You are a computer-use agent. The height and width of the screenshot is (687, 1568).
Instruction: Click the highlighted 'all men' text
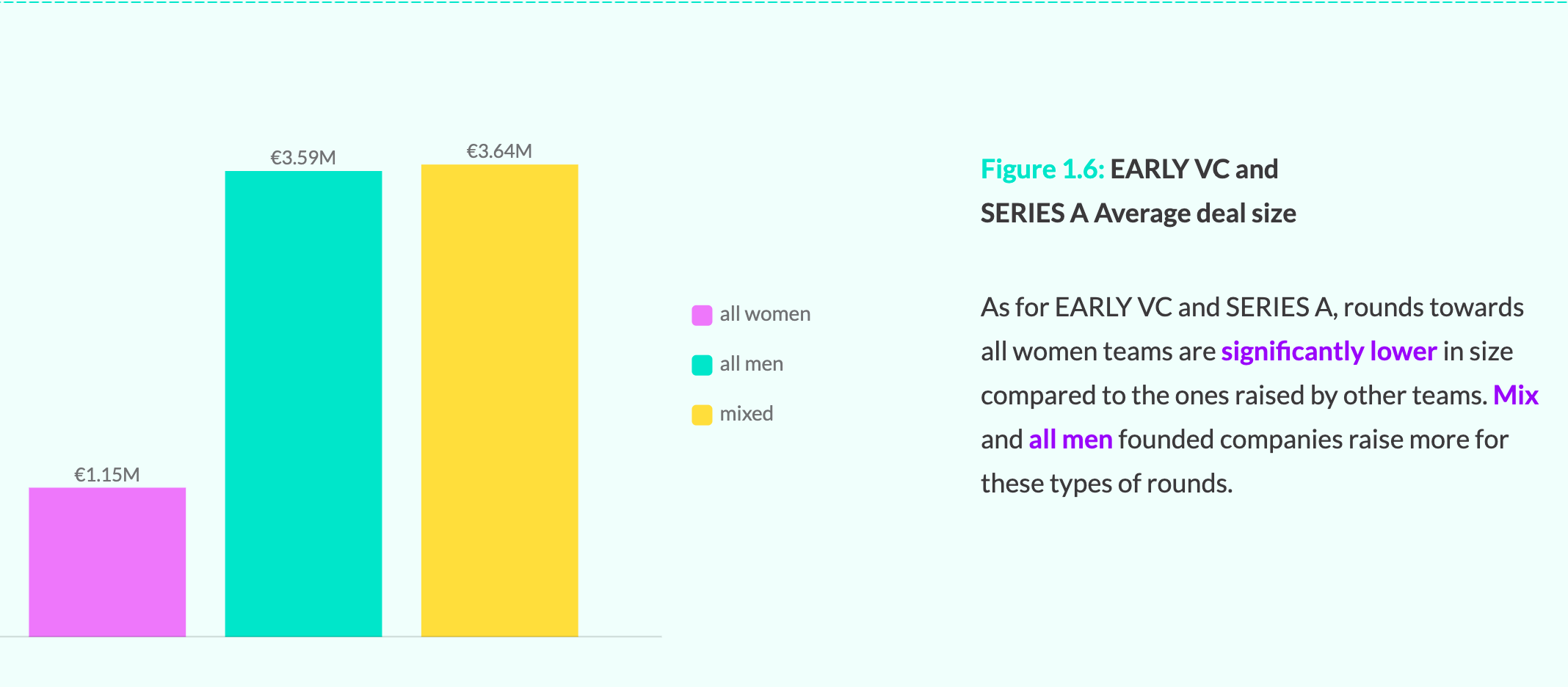point(1070,440)
